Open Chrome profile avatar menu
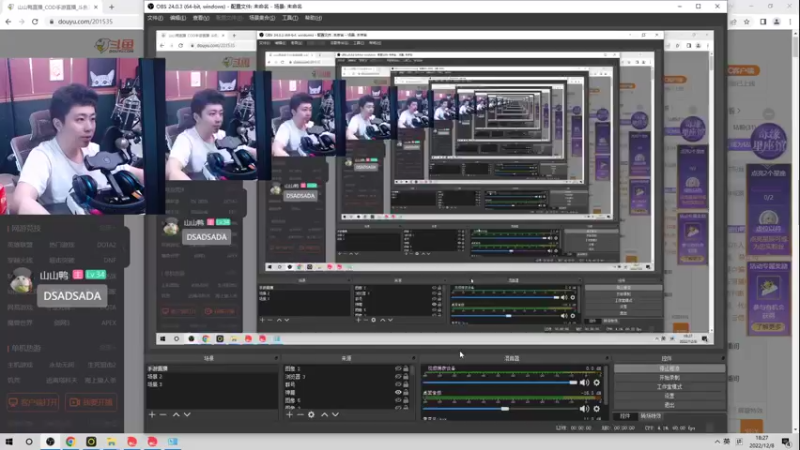The height and width of the screenshot is (450, 800). (x=777, y=21)
